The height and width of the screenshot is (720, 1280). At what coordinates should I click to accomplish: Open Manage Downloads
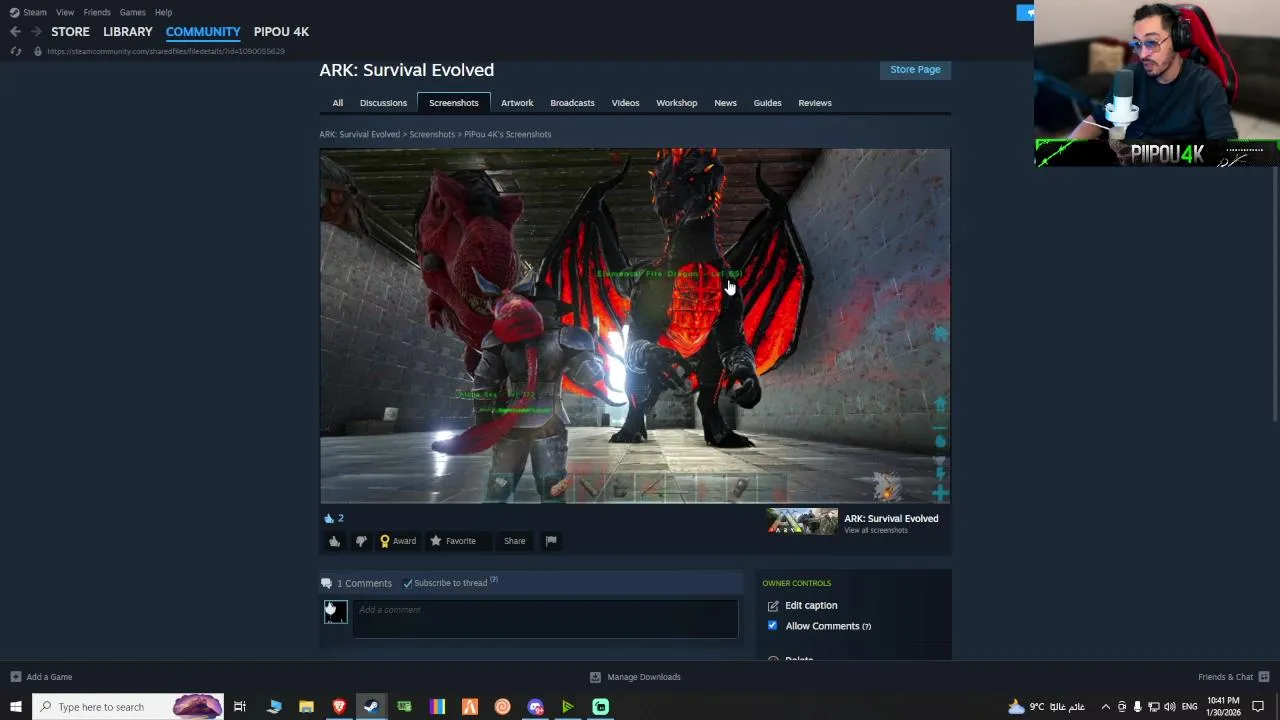point(635,677)
